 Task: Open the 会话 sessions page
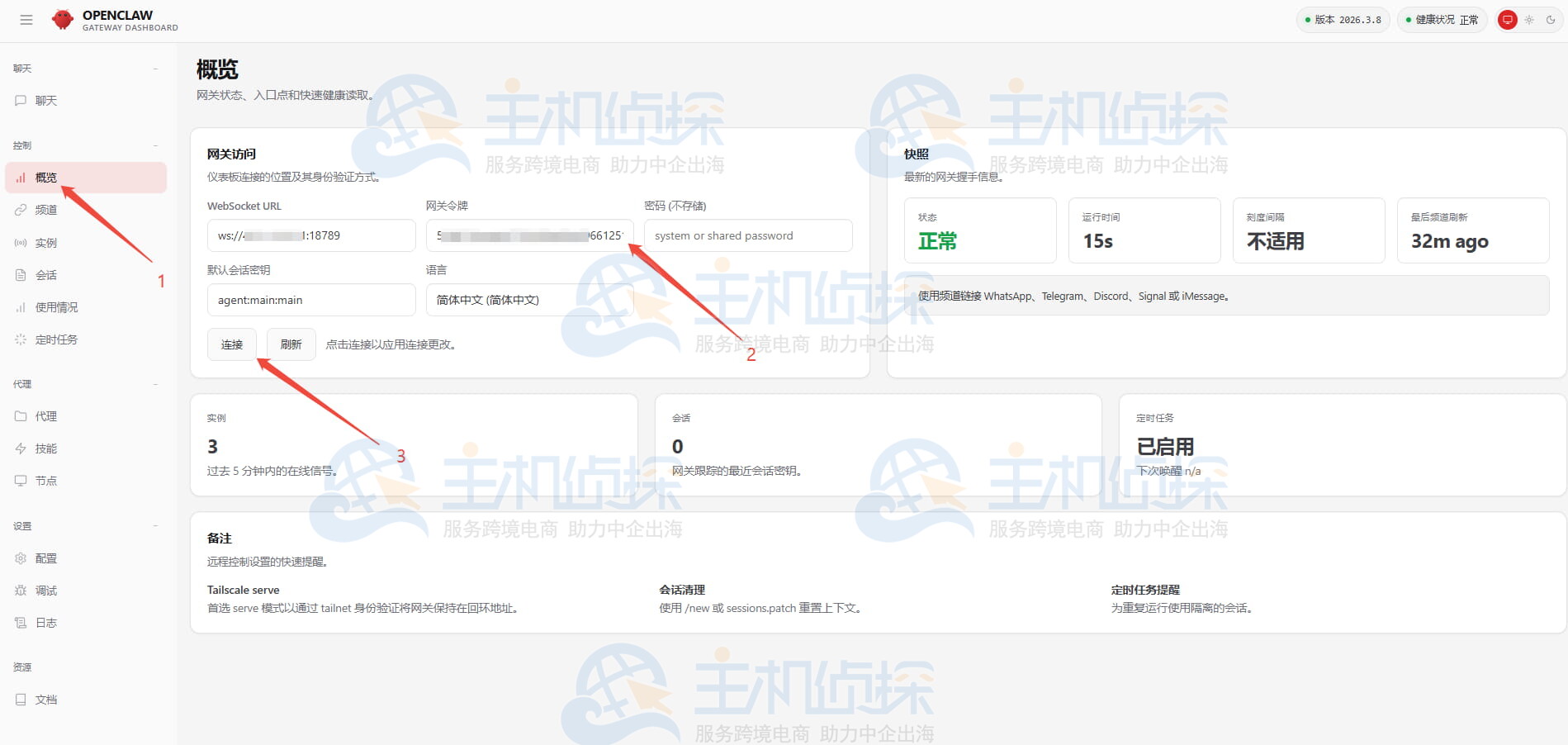45,274
